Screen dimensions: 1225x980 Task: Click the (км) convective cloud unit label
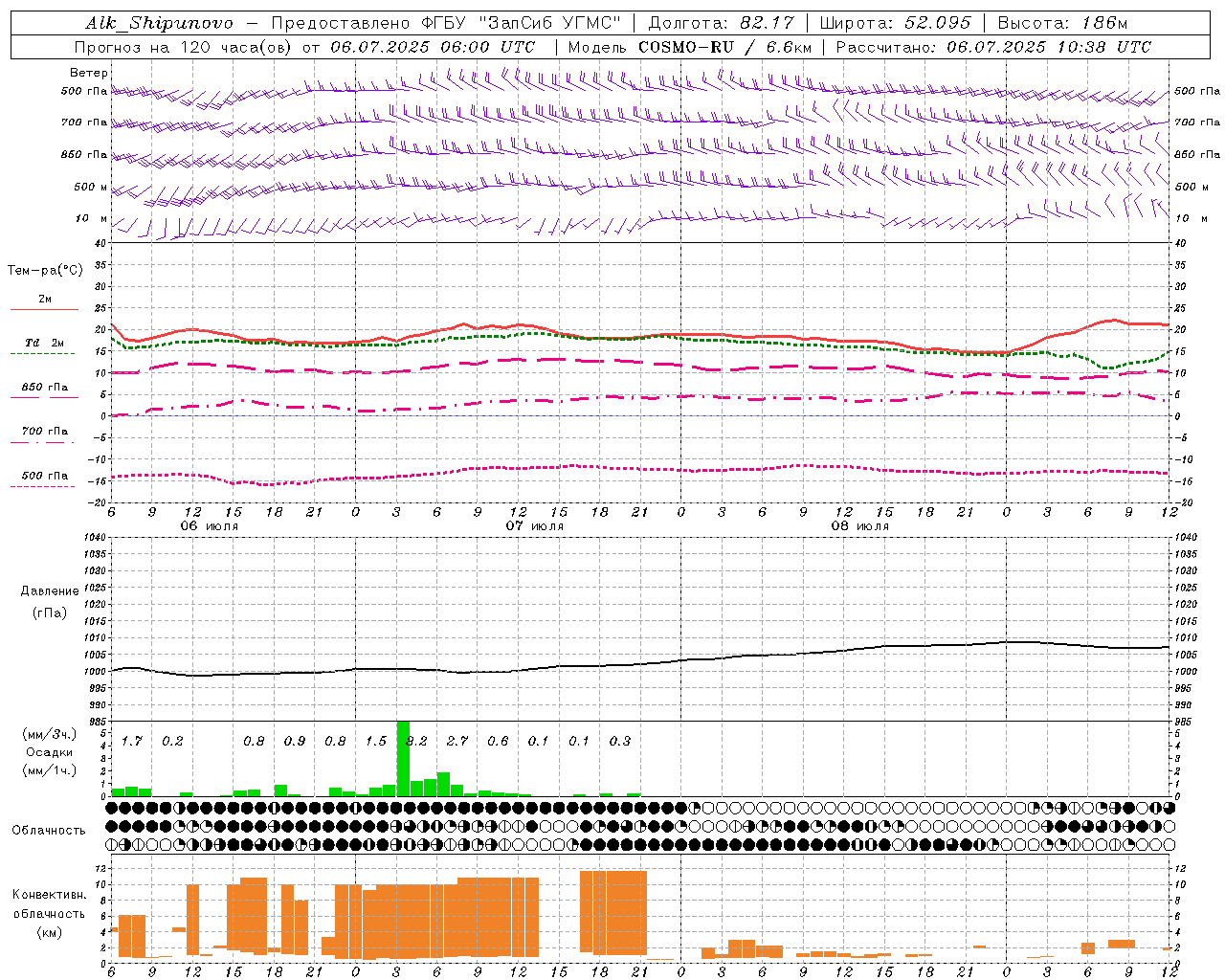coord(49,931)
